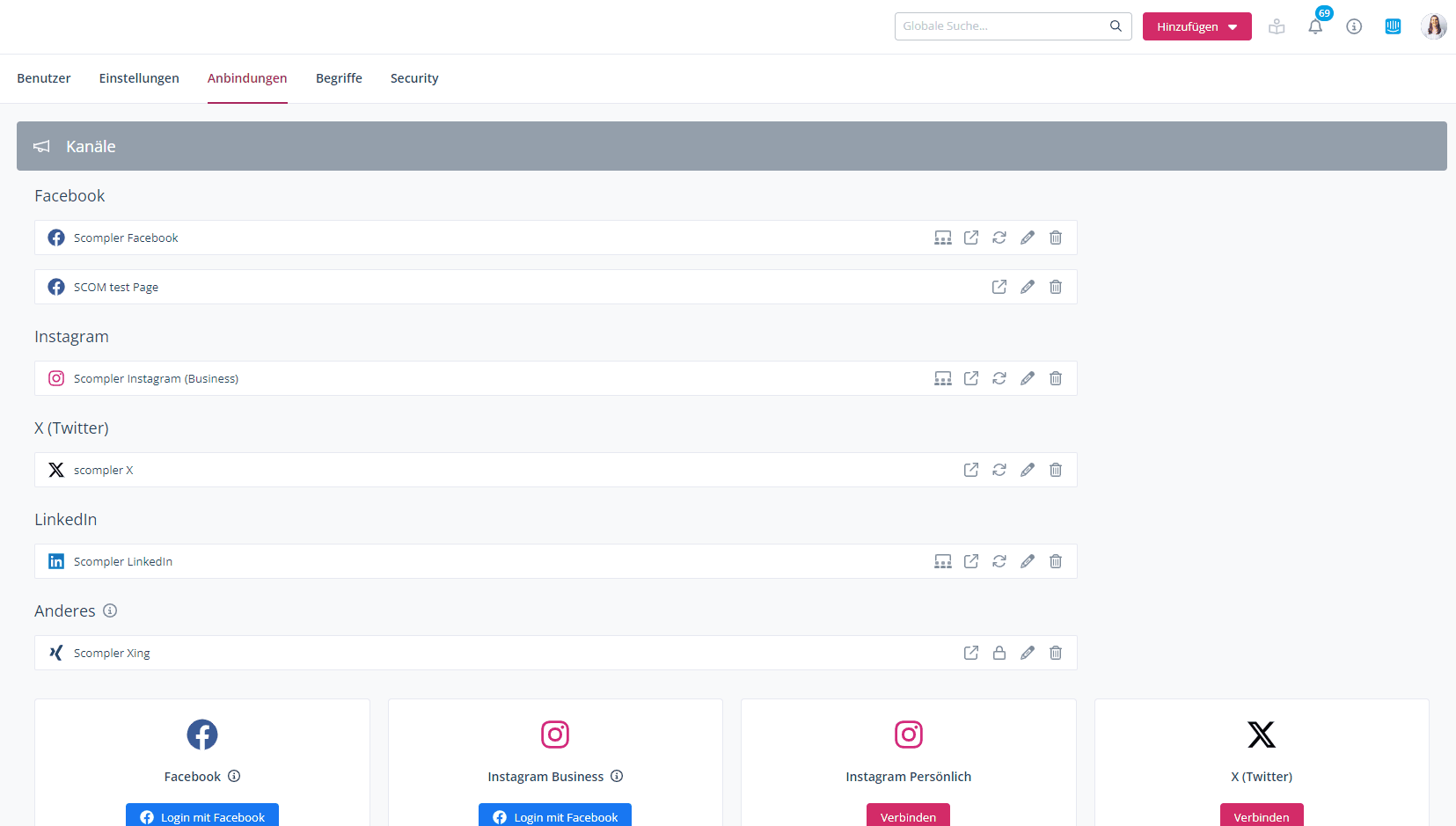
Task: Edit the SCOM test Page channel
Action: click(1028, 287)
